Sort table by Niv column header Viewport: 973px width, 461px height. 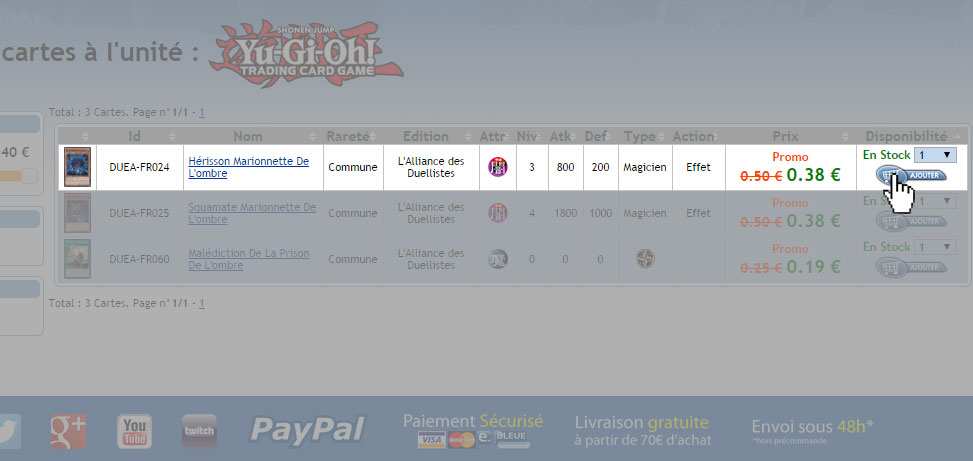(532, 136)
